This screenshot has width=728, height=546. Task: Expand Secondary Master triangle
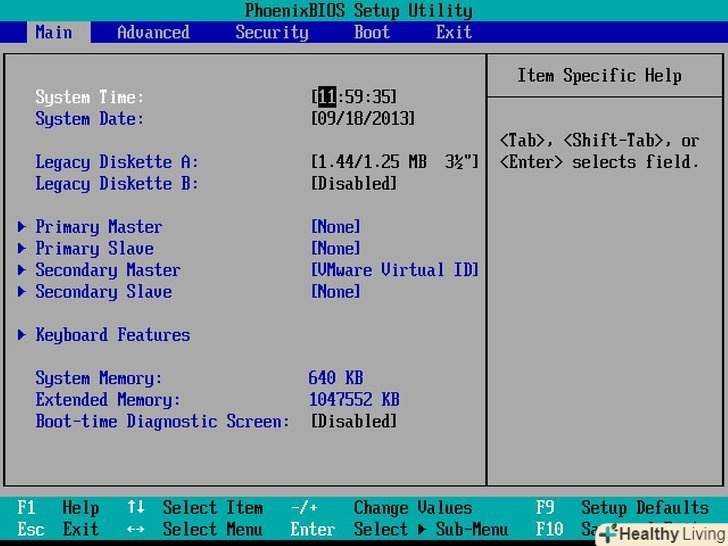click(x=22, y=270)
